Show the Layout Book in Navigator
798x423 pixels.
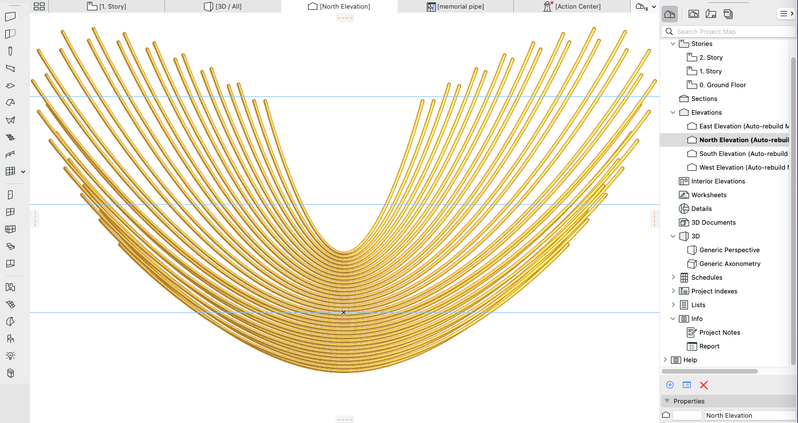point(711,14)
